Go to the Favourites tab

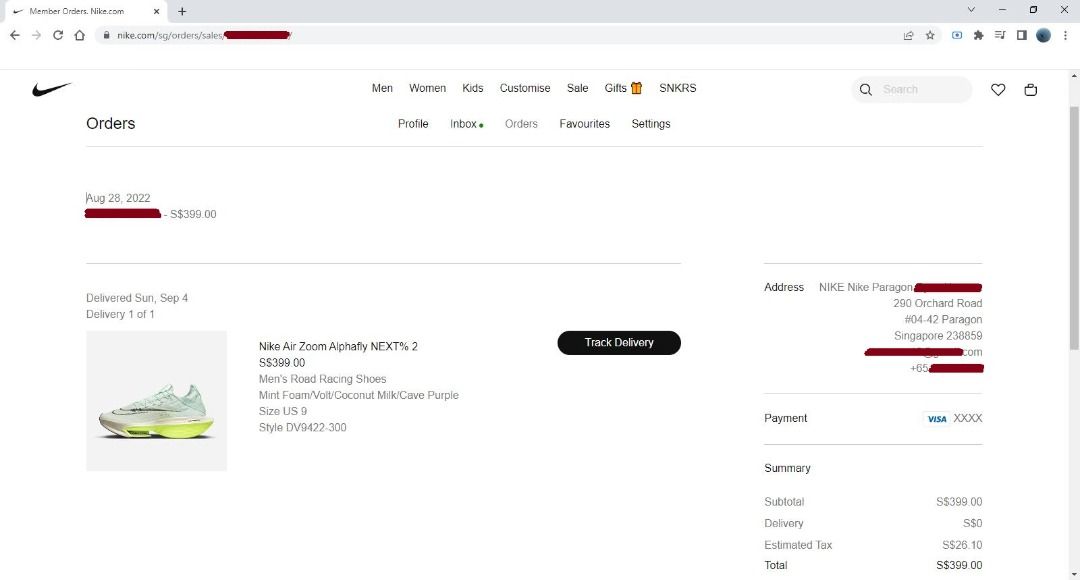click(x=585, y=124)
